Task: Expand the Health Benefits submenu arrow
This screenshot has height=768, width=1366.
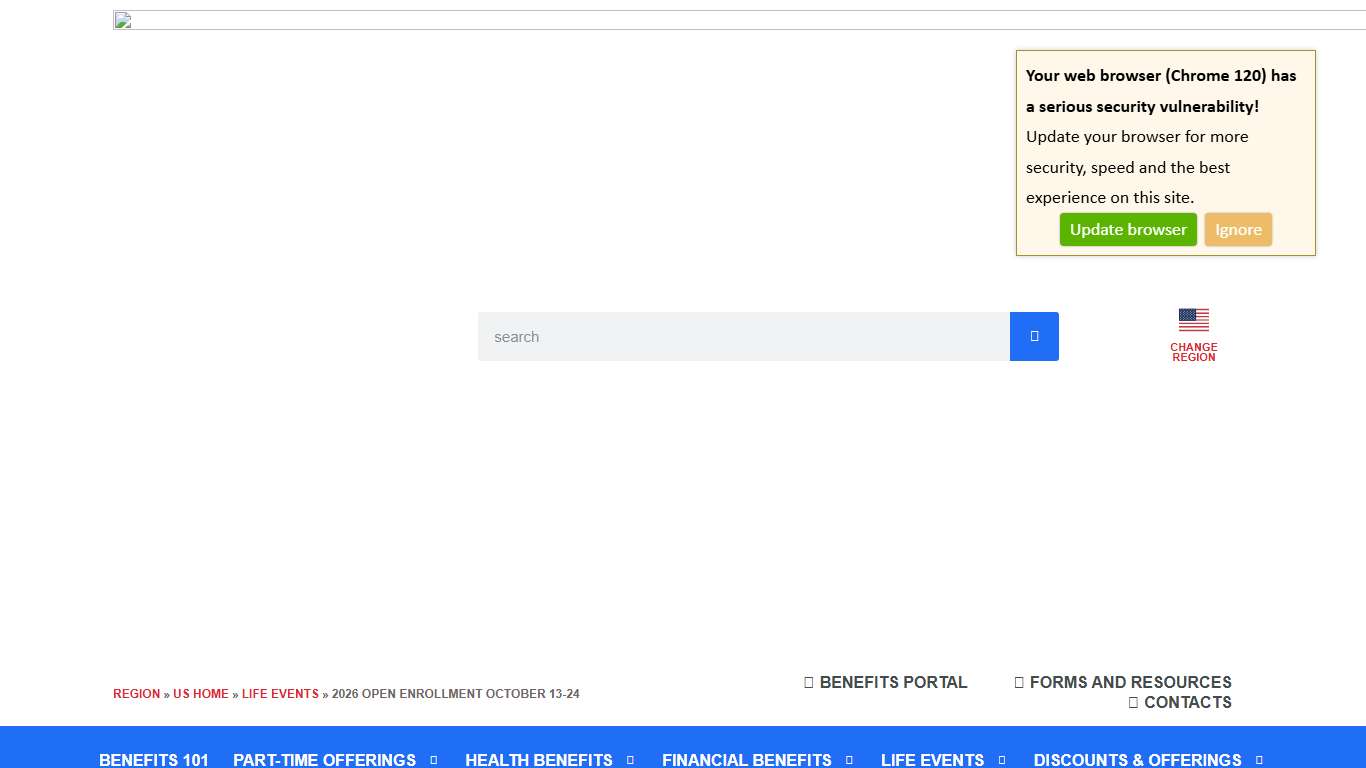Action: (x=631, y=760)
